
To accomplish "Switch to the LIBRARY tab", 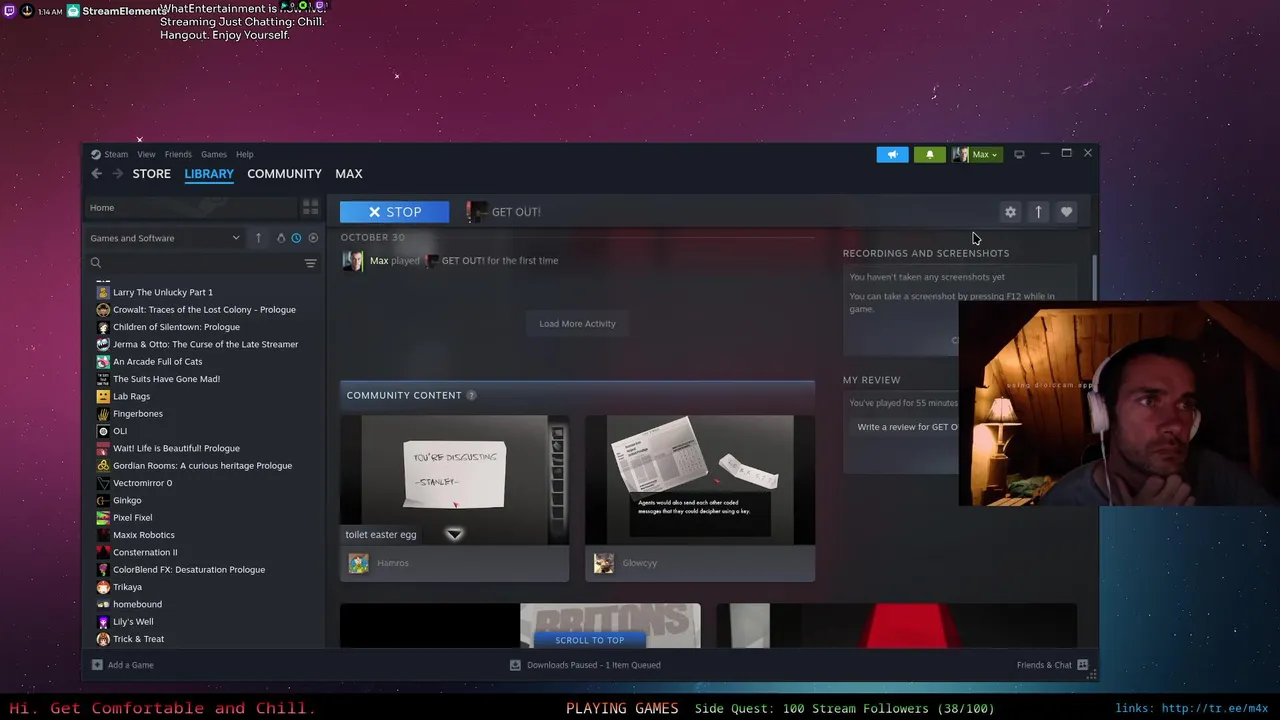I will tap(209, 173).
